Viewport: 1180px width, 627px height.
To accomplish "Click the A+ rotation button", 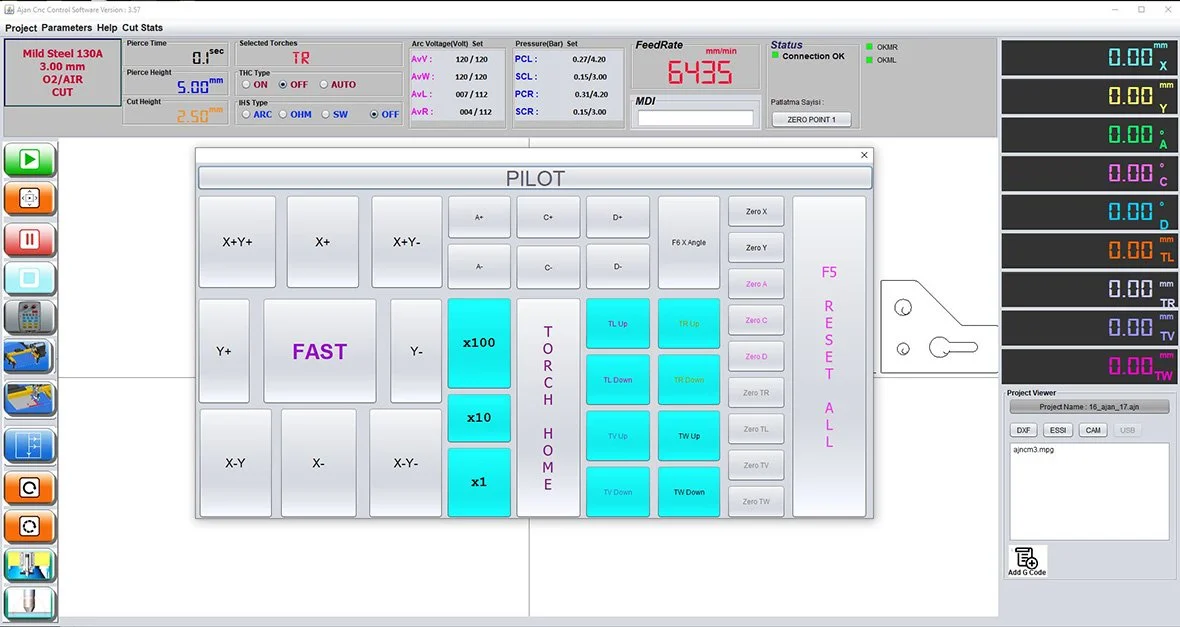I will [479, 218].
